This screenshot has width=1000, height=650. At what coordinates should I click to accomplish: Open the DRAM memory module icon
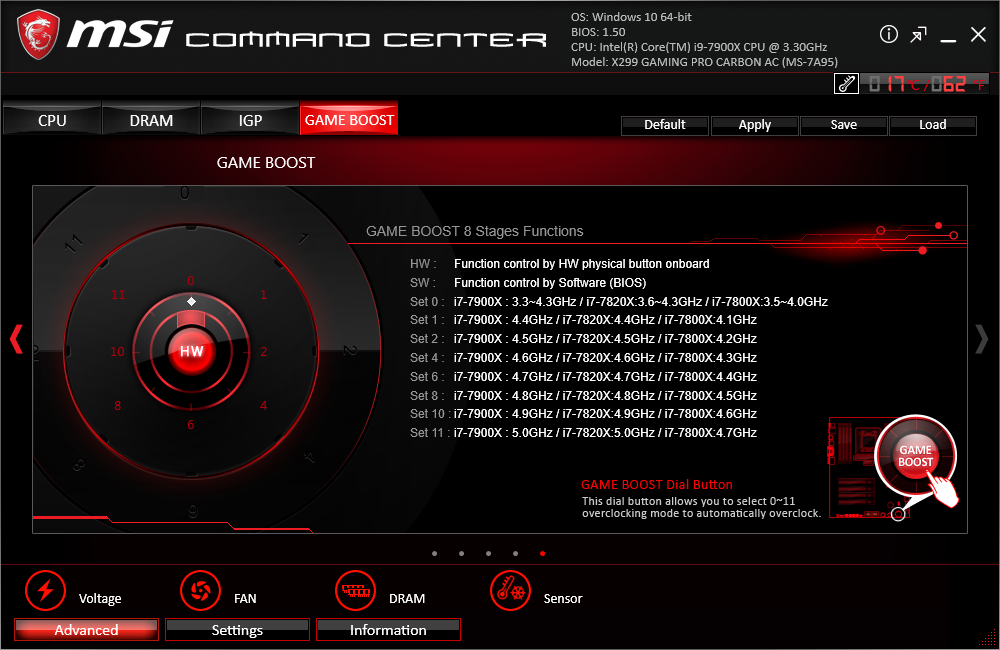355,590
